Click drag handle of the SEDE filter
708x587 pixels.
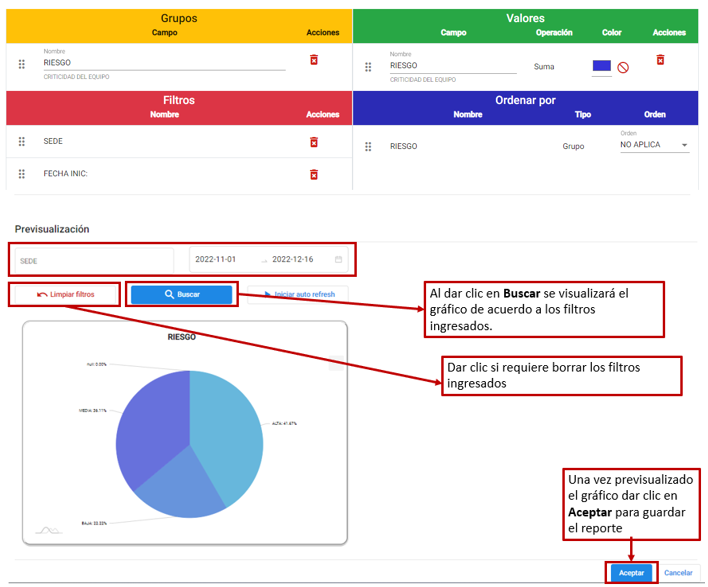[x=22, y=142]
